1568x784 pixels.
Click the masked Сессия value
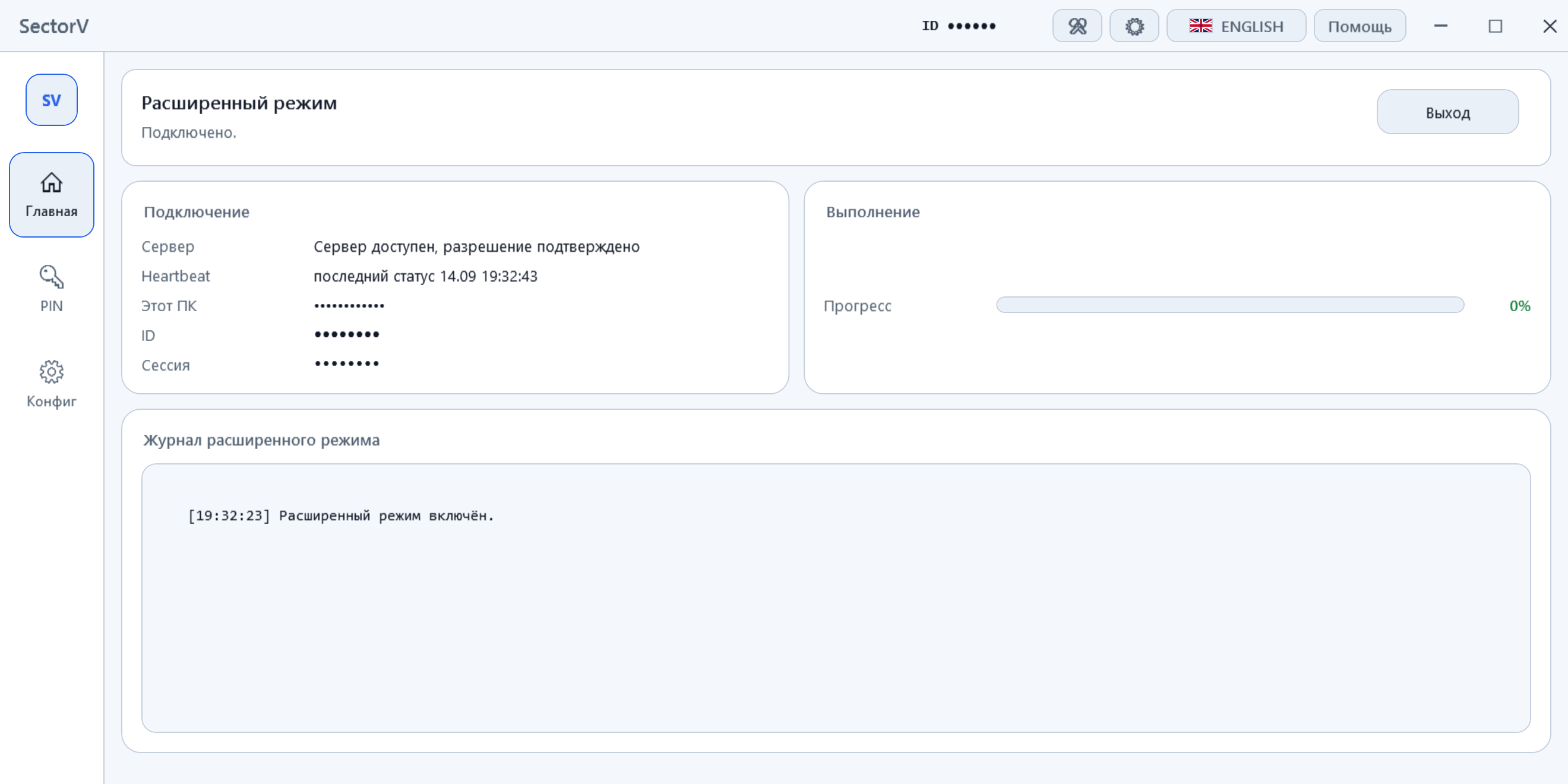tap(347, 363)
